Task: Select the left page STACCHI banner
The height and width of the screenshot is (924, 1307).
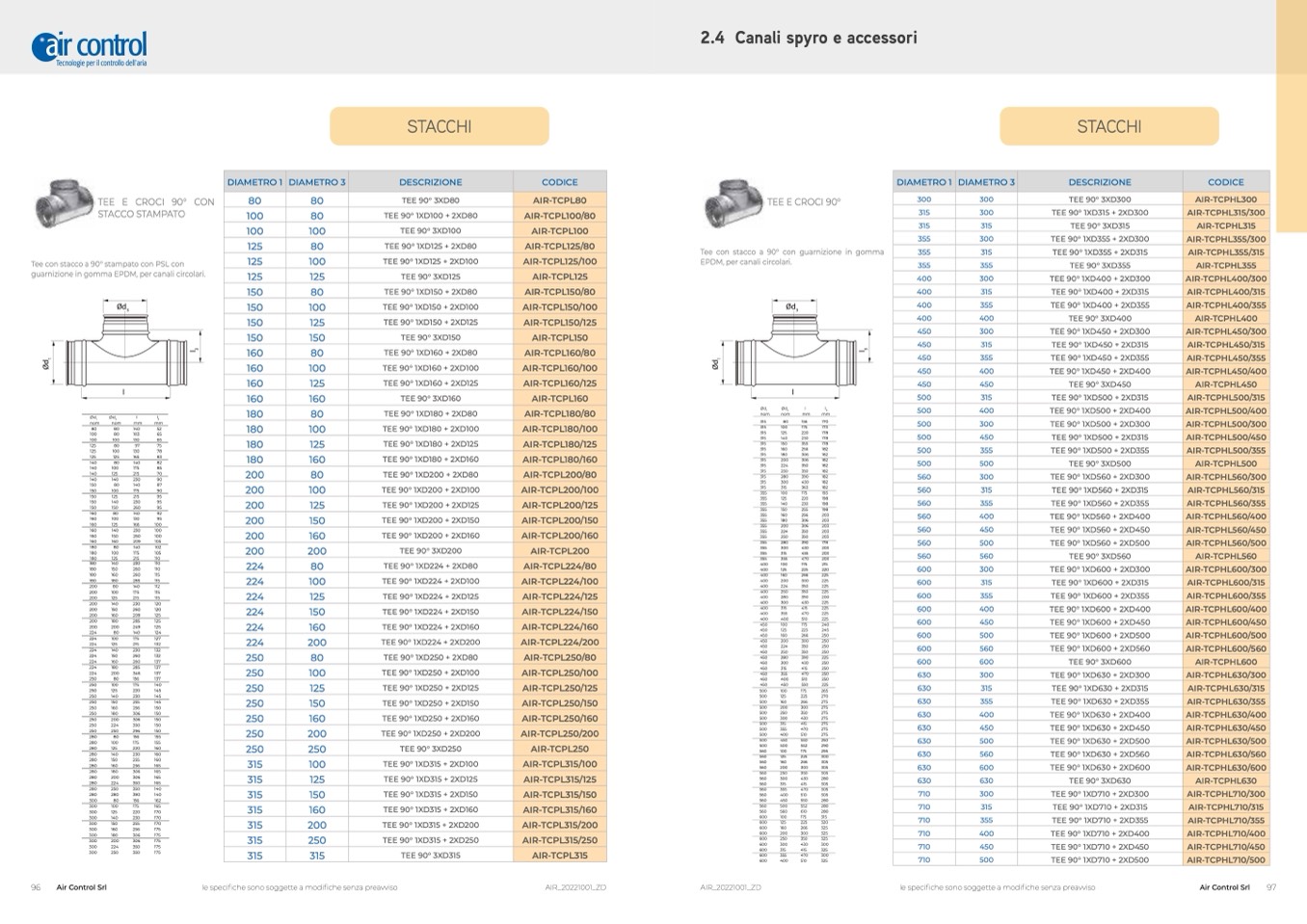Action: point(439,126)
